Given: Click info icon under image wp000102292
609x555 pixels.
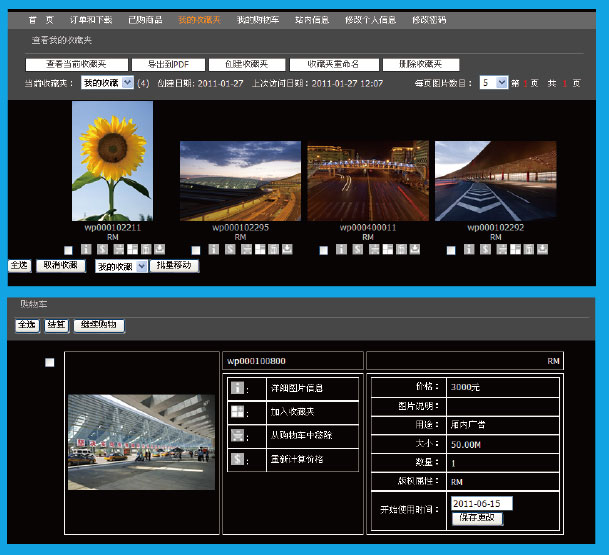Looking at the screenshot, I should (x=468, y=249).
